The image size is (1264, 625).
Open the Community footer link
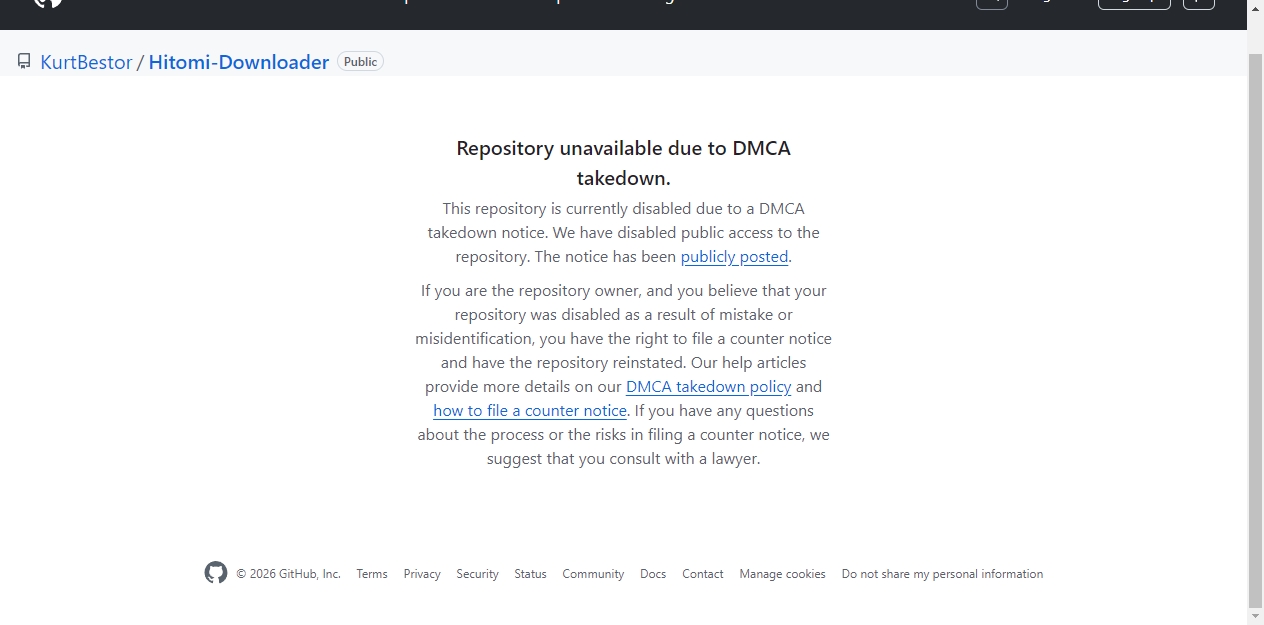[x=593, y=574]
